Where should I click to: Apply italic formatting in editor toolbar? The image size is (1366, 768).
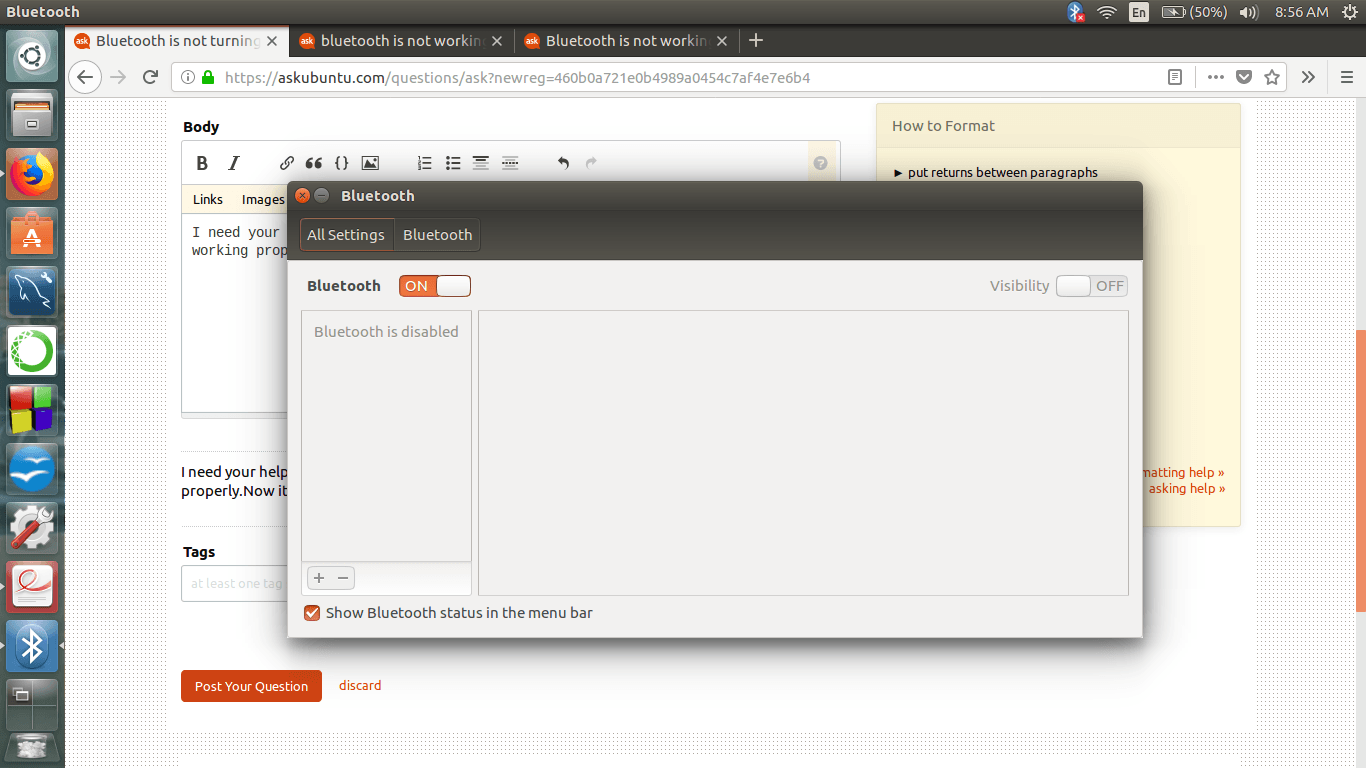tap(234, 163)
